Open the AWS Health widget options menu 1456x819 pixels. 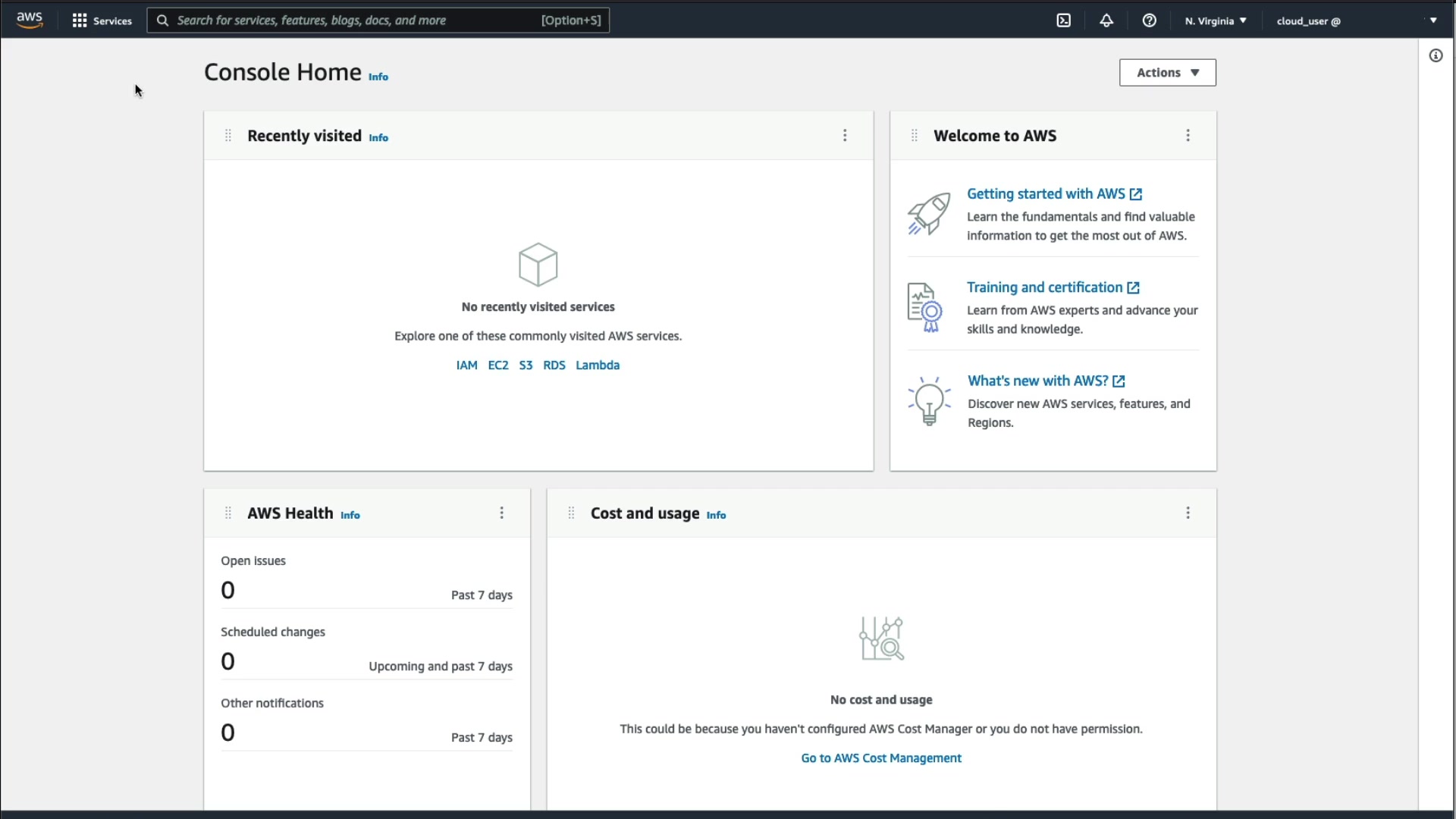(501, 513)
